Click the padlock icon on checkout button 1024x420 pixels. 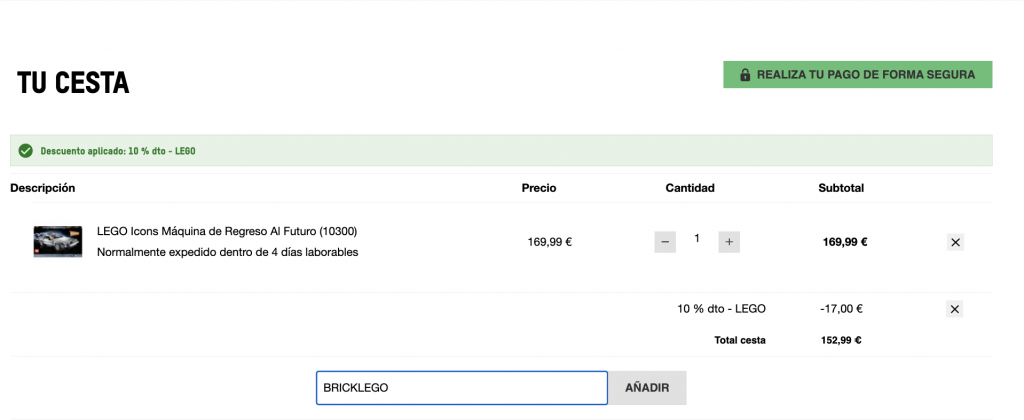click(x=745, y=75)
